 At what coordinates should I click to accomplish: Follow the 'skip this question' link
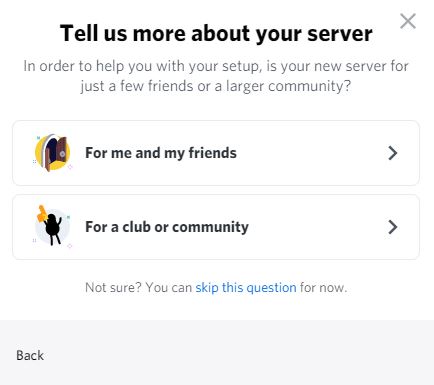(x=246, y=287)
